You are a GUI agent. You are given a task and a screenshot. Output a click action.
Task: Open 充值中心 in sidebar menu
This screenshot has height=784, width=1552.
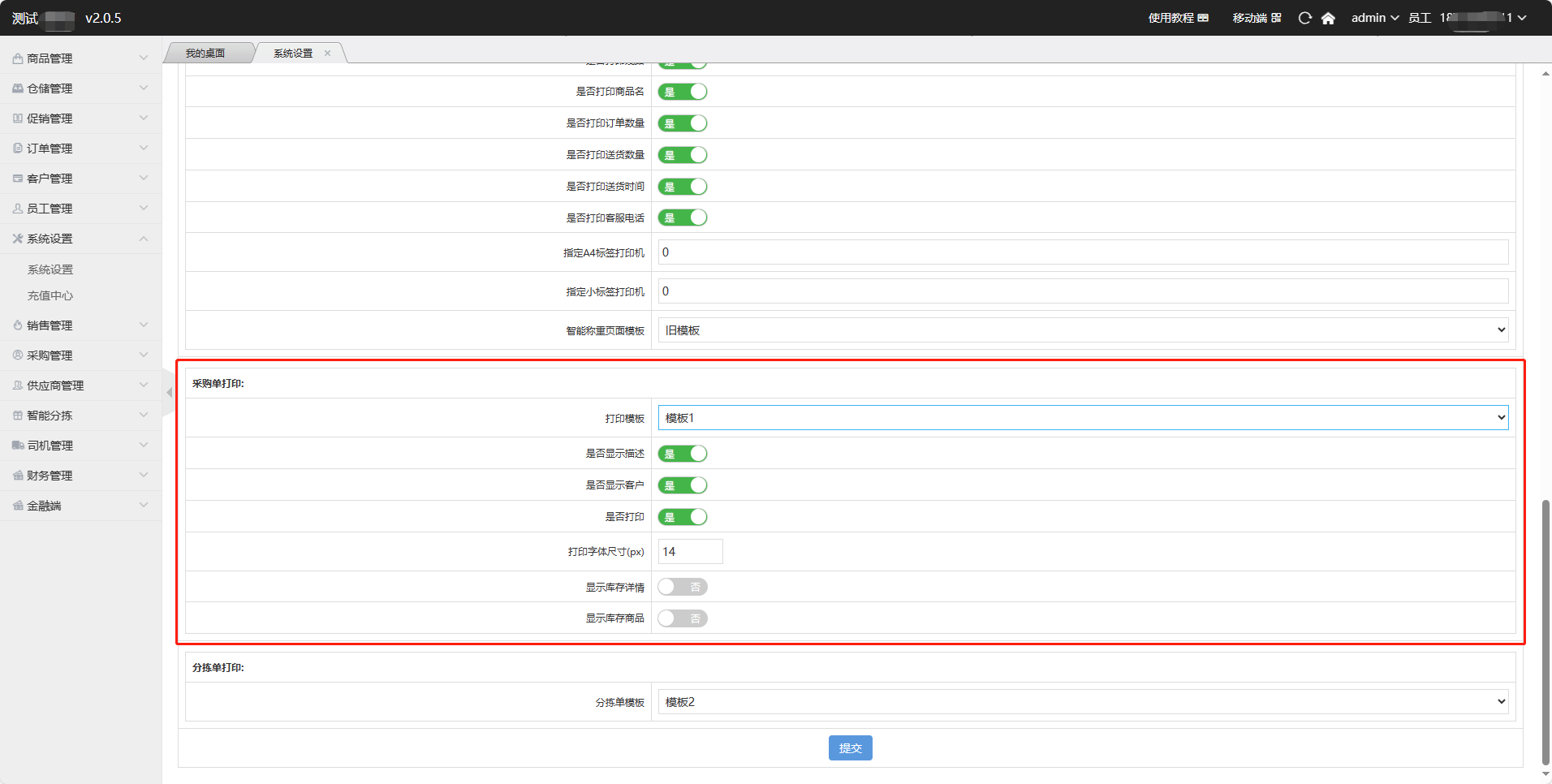point(50,295)
